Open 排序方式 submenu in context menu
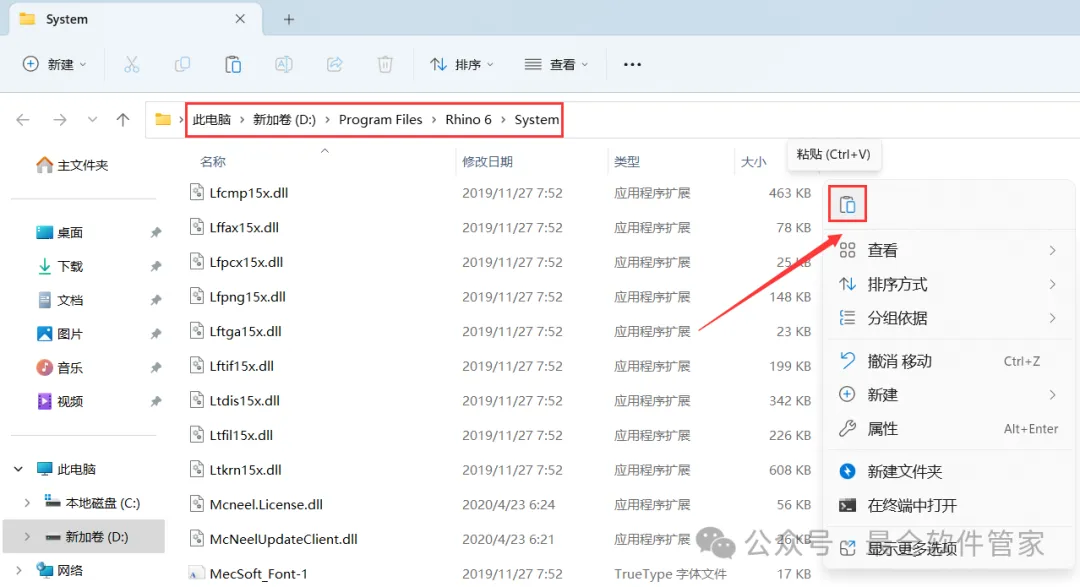The image size is (1080, 587). click(948, 285)
